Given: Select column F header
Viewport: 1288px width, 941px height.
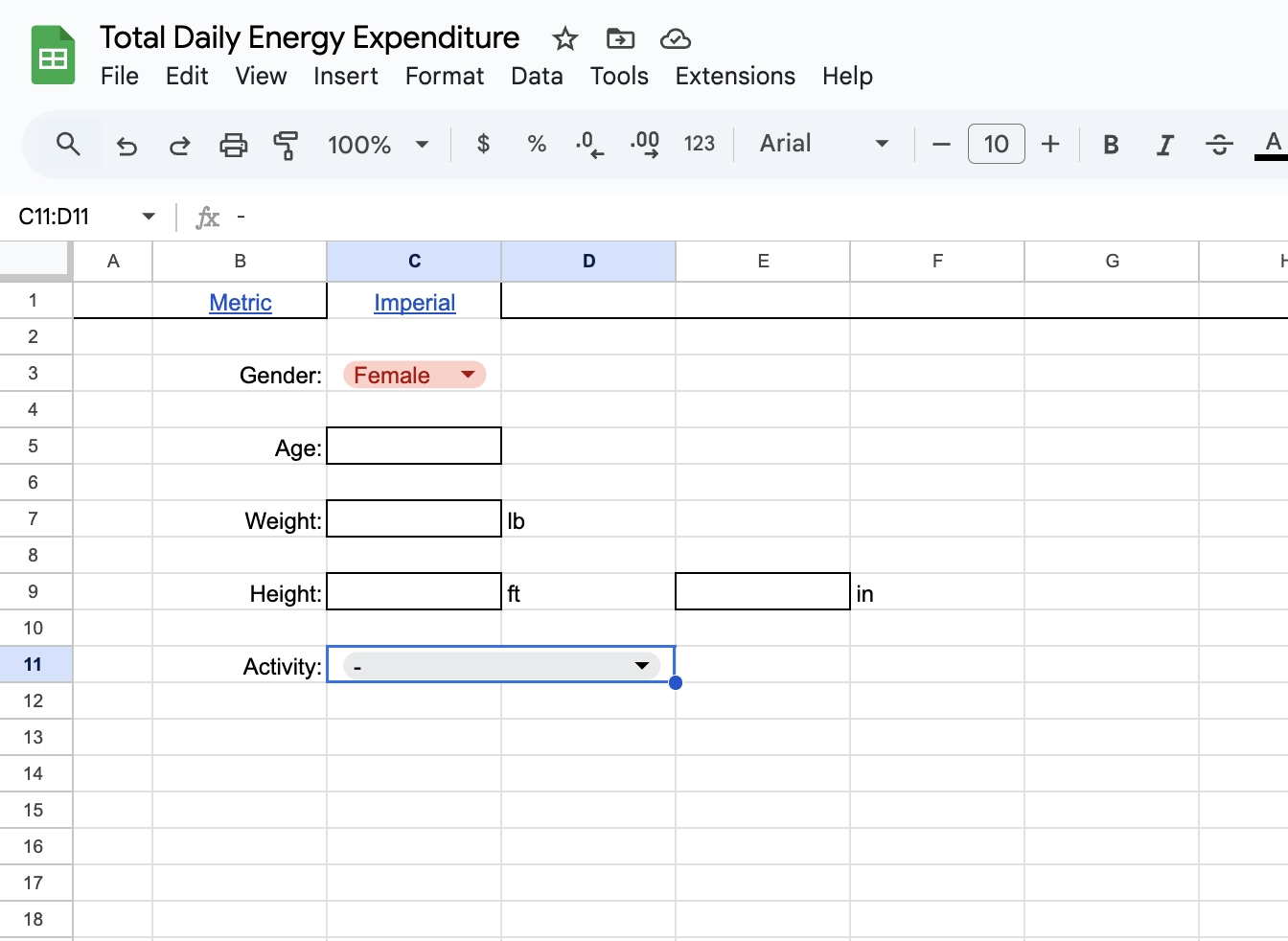Looking at the screenshot, I should click(x=937, y=261).
